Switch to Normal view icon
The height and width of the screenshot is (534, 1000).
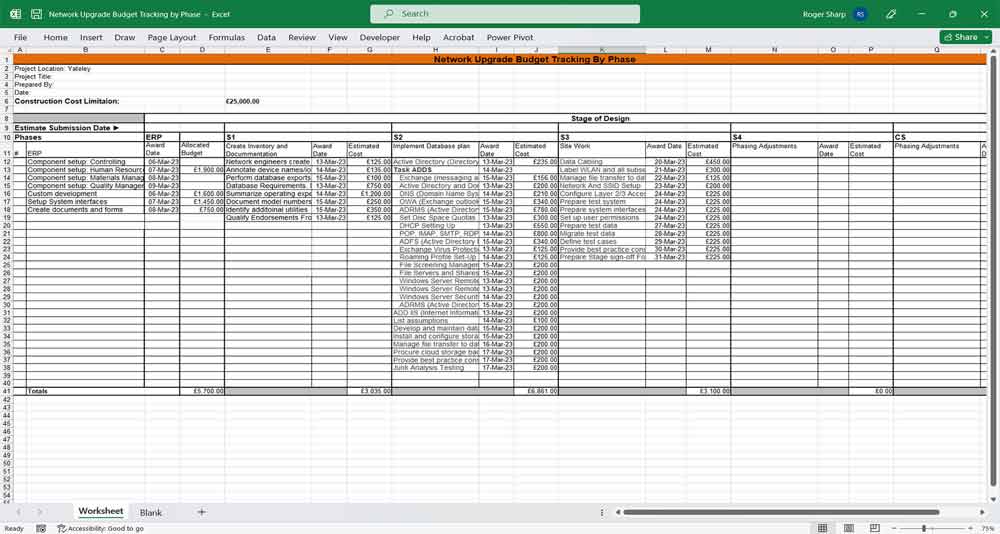tap(823, 528)
